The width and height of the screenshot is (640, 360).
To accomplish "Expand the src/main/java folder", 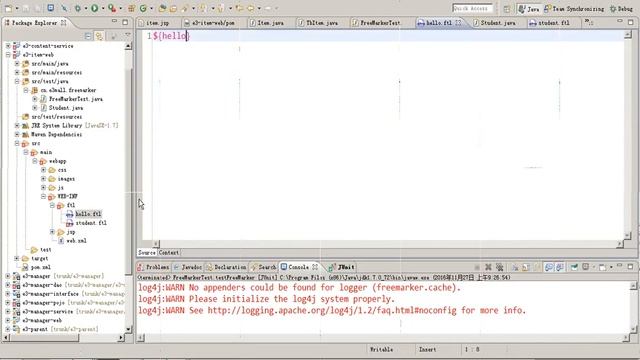I will click(17, 64).
